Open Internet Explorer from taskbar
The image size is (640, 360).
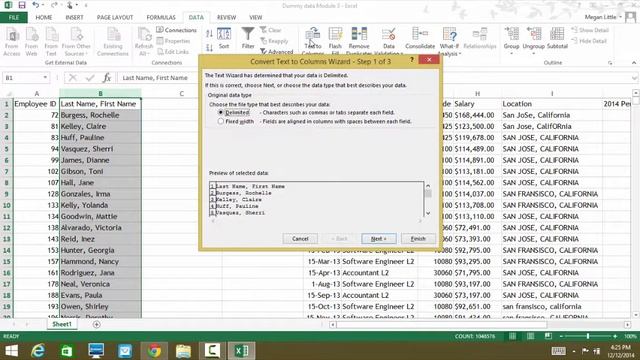pyautogui.click(x=38, y=351)
